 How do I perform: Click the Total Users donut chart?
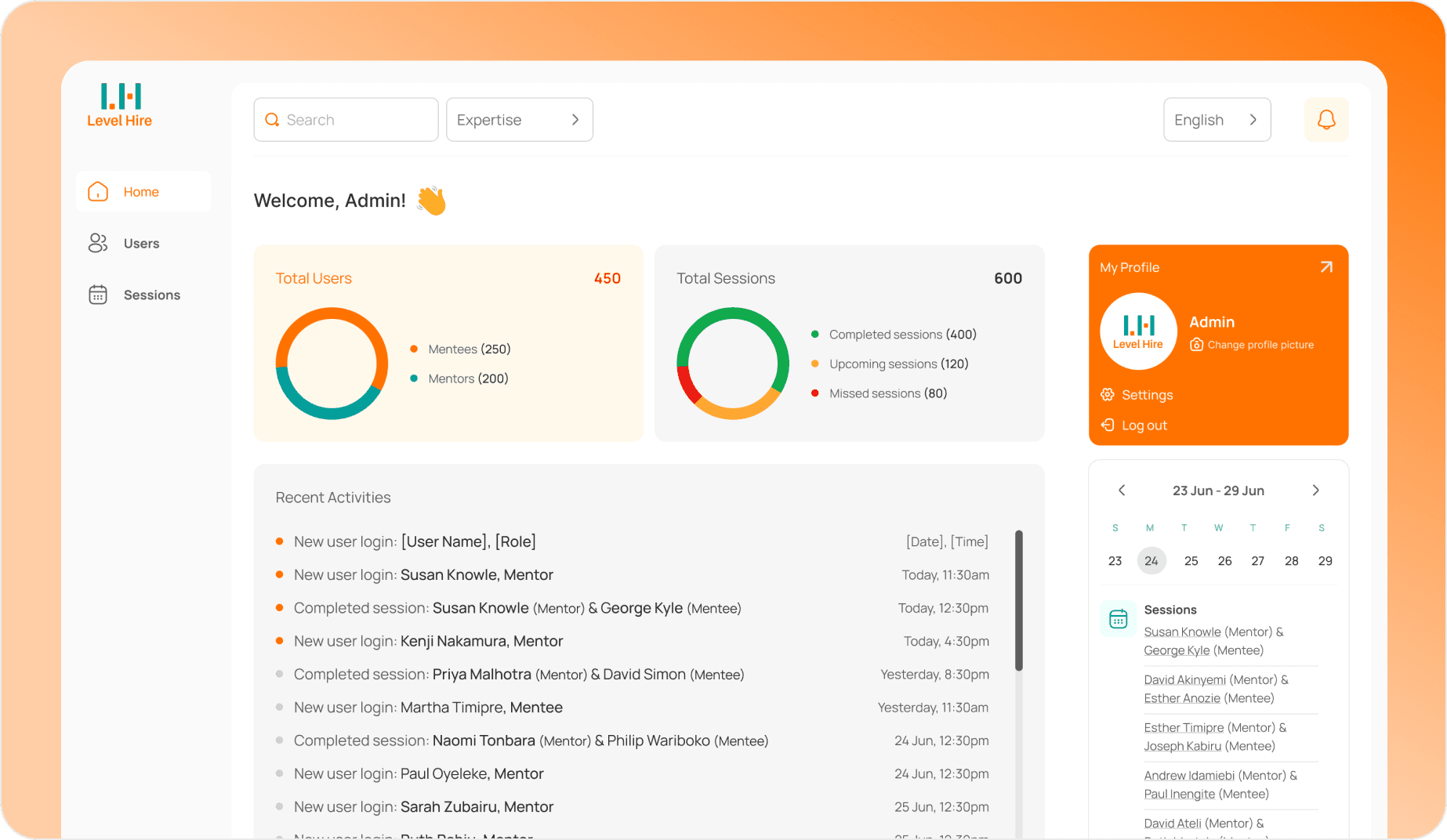(x=332, y=364)
